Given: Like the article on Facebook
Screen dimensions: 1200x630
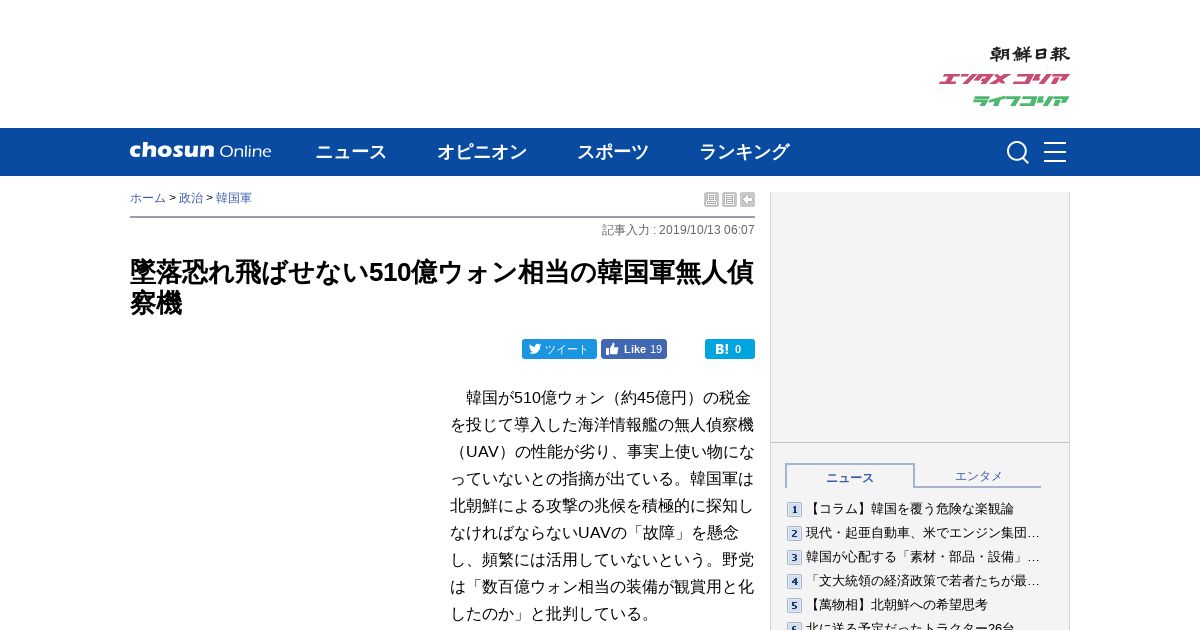Looking at the screenshot, I should click(634, 349).
